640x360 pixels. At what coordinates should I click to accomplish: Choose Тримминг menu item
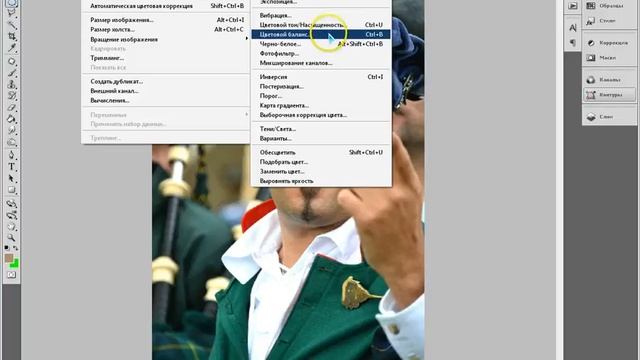[x=166, y=58]
